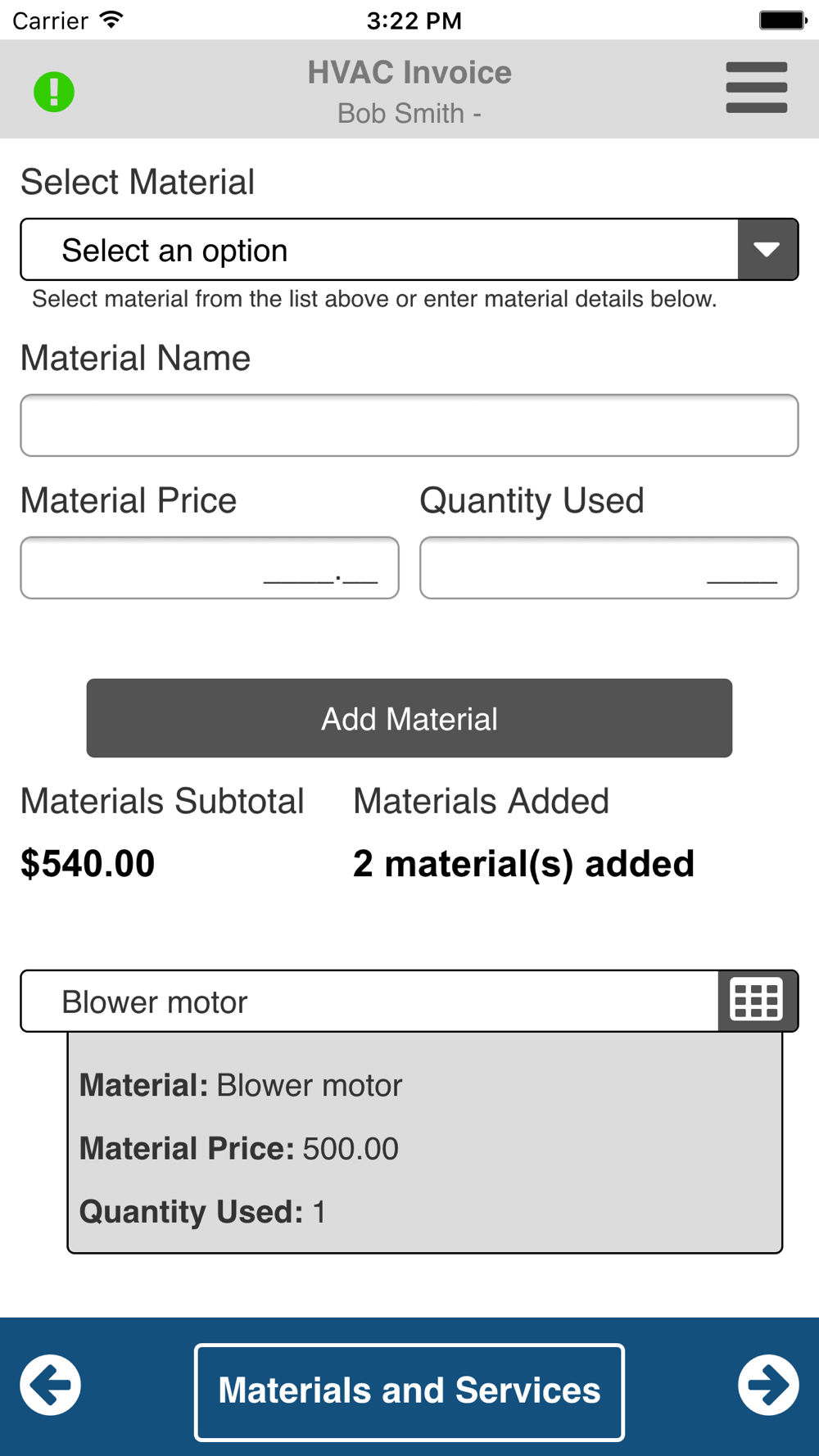This screenshot has height=1456, width=819.
Task: Tap the battery indicator icon
Action: point(782,20)
